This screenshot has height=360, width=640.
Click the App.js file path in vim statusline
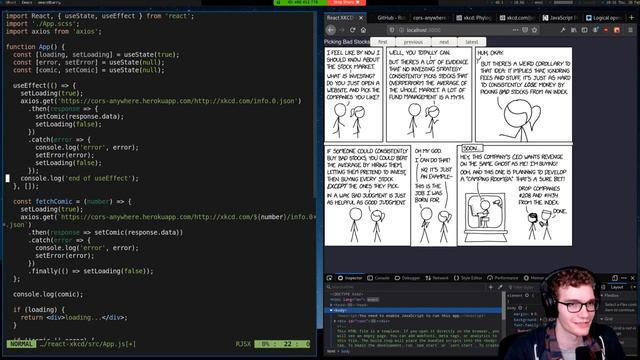(88, 344)
